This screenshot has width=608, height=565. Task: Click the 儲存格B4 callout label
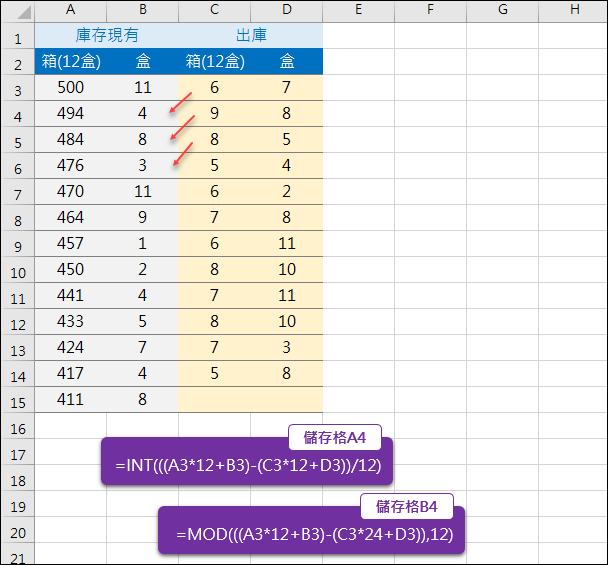[407, 506]
